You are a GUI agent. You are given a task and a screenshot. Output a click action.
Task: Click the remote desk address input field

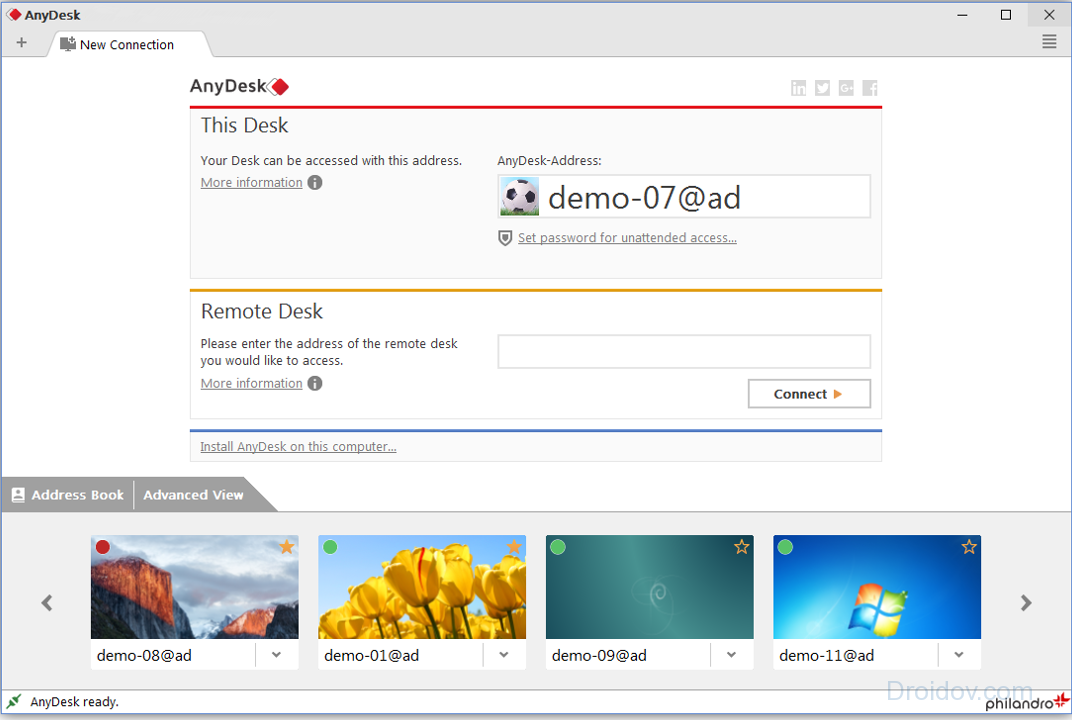pos(684,352)
